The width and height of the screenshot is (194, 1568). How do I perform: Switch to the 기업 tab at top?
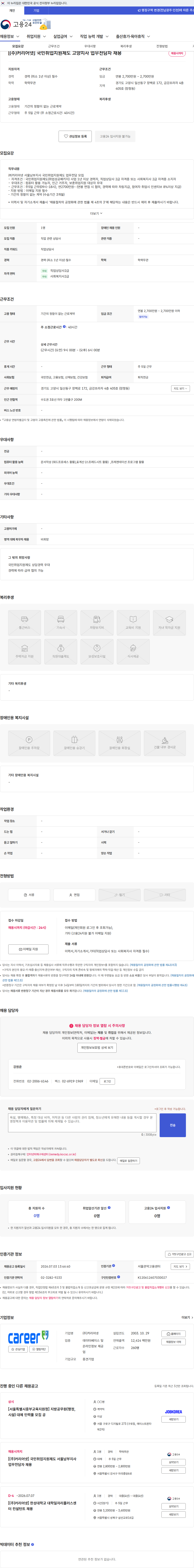pos(36,10)
